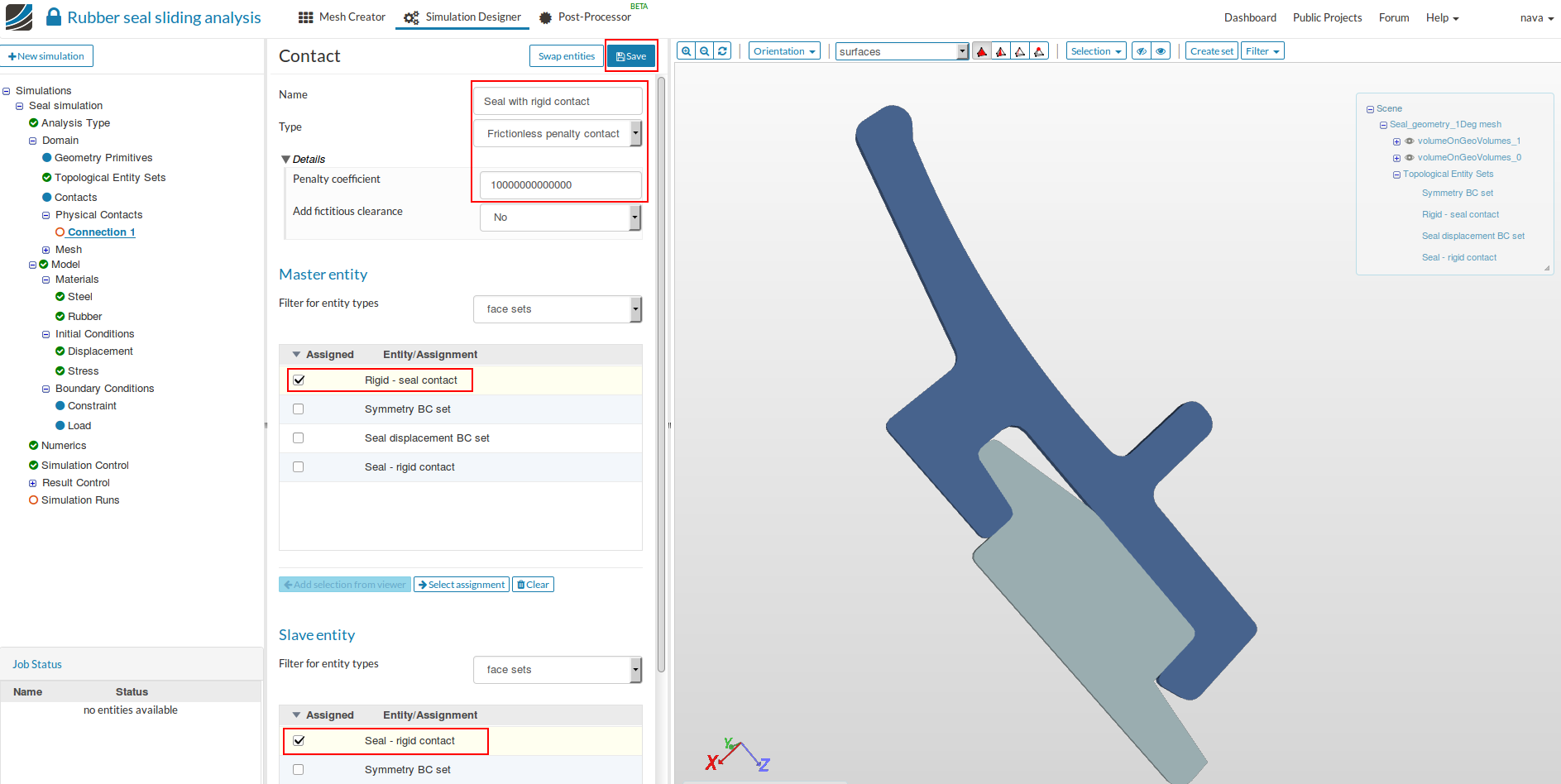Screen dimensions: 1561x784
Task: Open the Add fictitious clearance dropdown
Action: pyautogui.click(x=561, y=218)
